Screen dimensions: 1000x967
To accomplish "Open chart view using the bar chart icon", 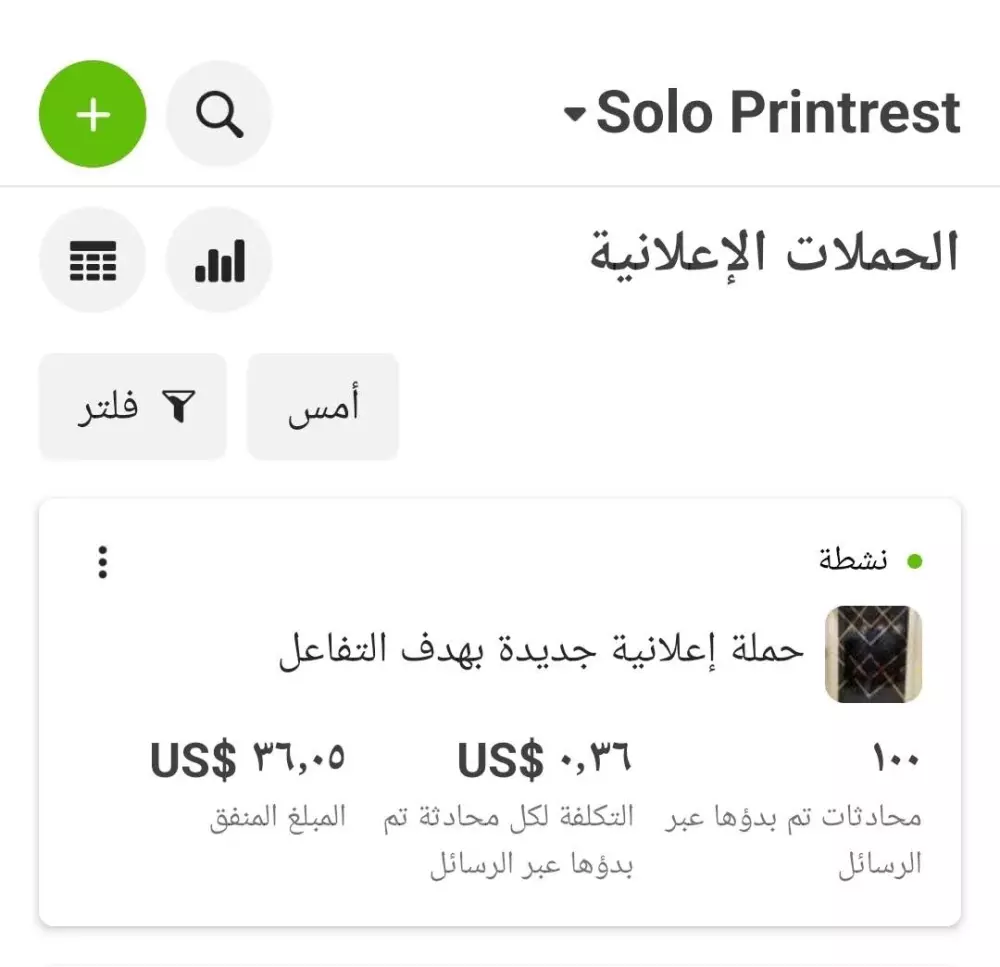I will pos(219,260).
